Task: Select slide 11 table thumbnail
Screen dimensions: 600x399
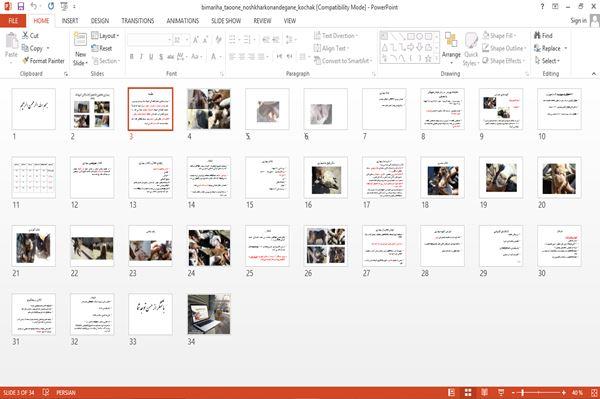Action: pos(34,178)
